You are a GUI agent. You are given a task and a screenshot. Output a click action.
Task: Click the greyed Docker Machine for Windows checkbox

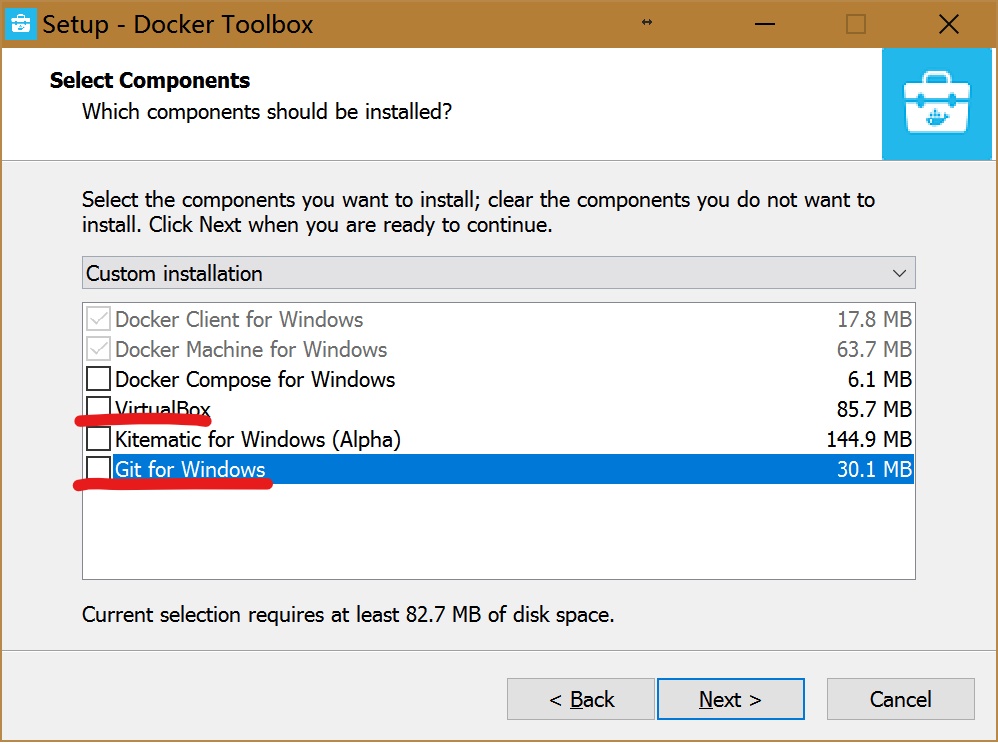98,350
